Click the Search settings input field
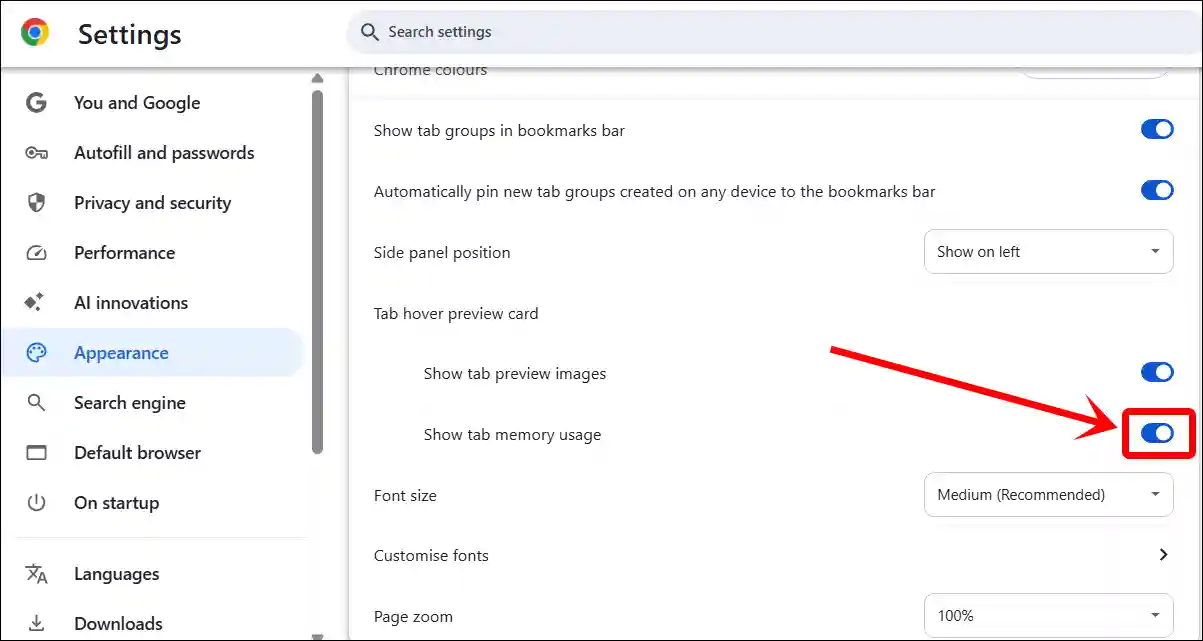 (775, 32)
